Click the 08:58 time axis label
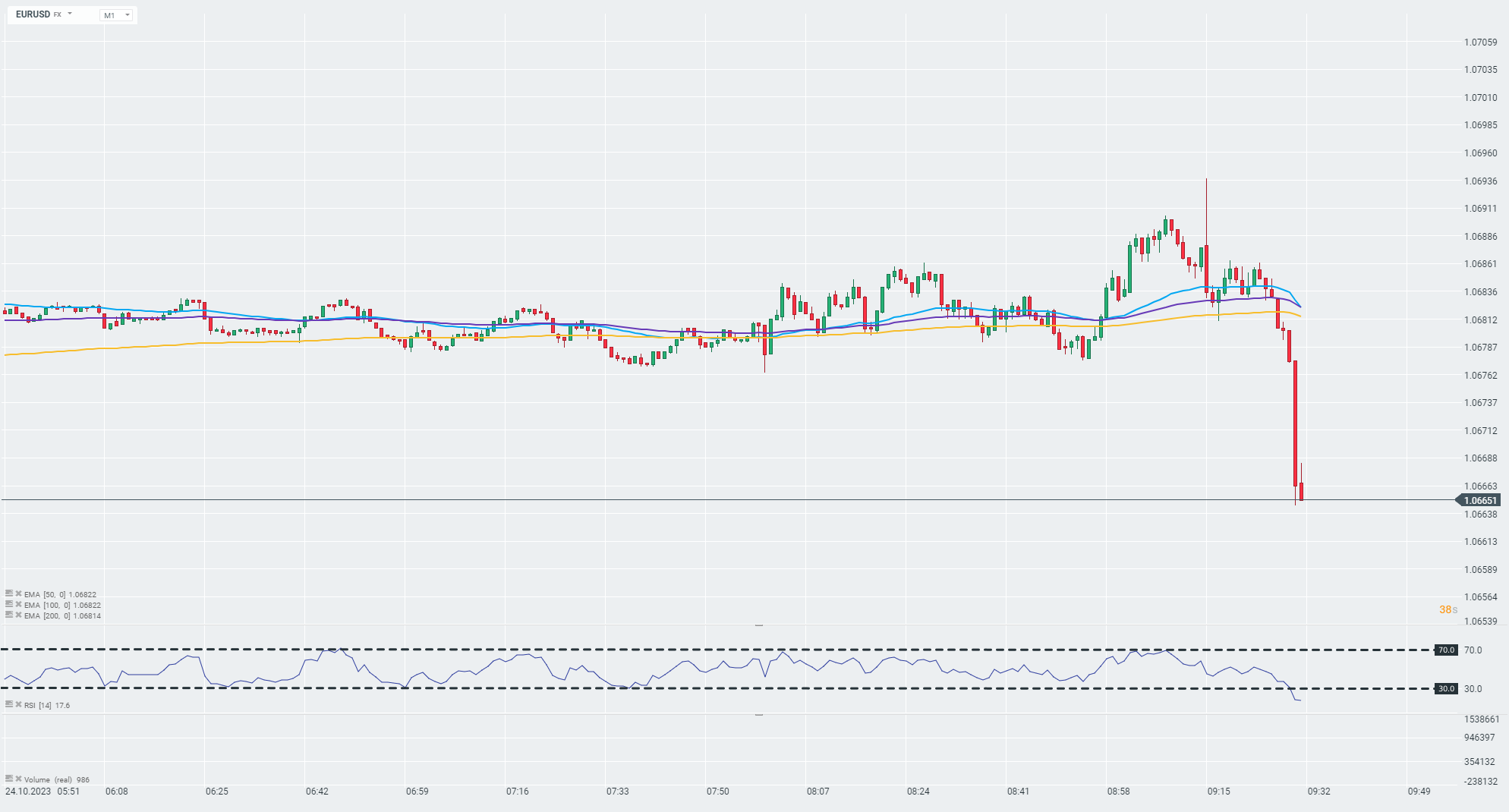 click(x=1118, y=792)
